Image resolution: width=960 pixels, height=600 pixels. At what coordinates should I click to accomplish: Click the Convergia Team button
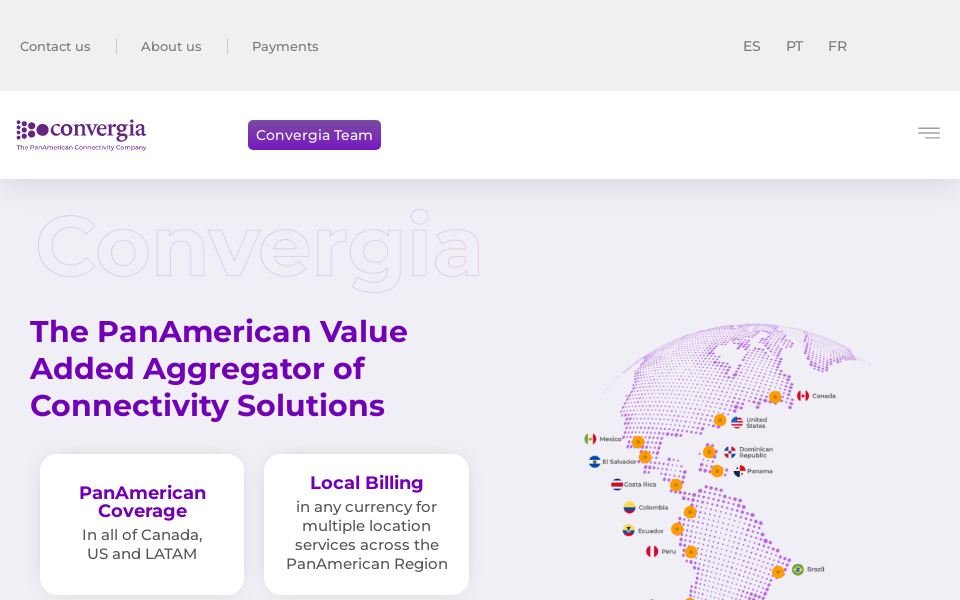point(314,134)
